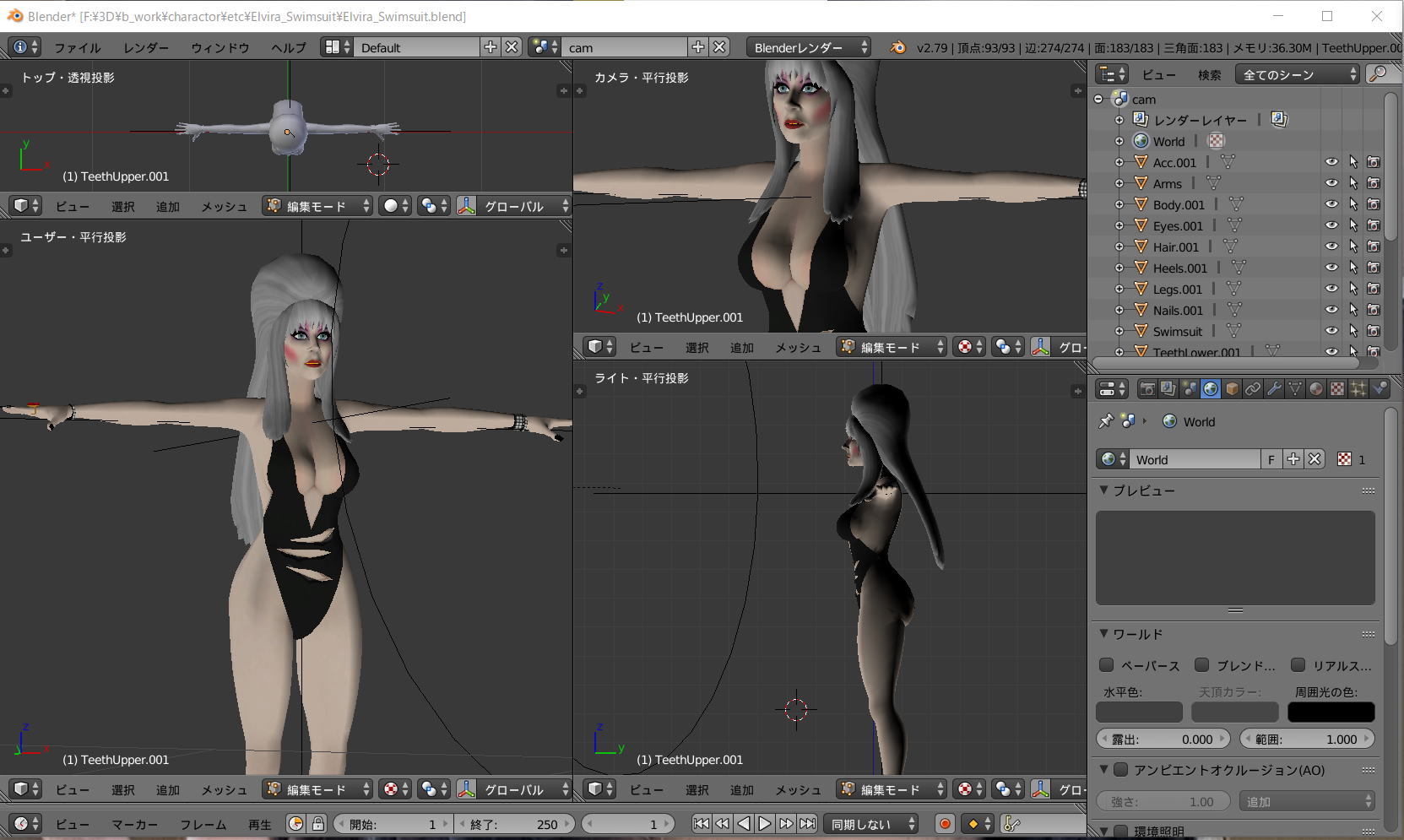Screen dimensions: 1404x840
Task: Click the black 周囲光の色 ambient color swatch
Action: (x=1331, y=712)
